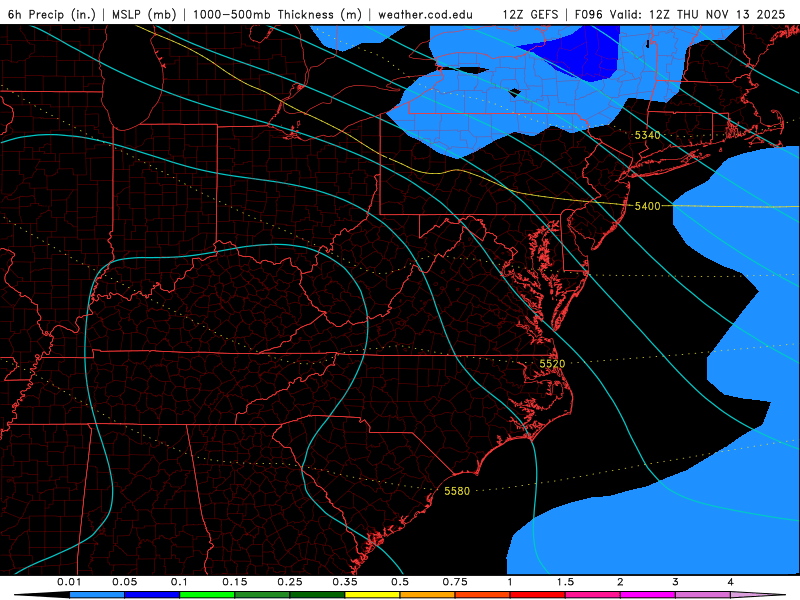Click the legend value 2
Image resolution: width=800 pixels, height=600 pixels.
click(x=620, y=582)
